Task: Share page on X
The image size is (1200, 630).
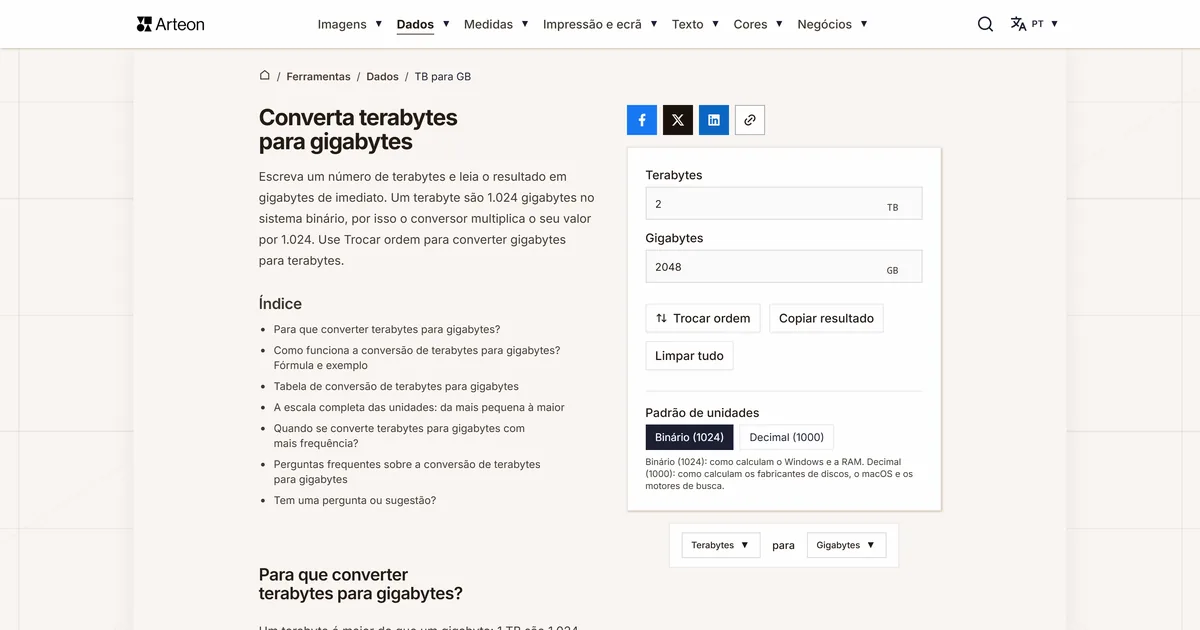Action: (678, 120)
